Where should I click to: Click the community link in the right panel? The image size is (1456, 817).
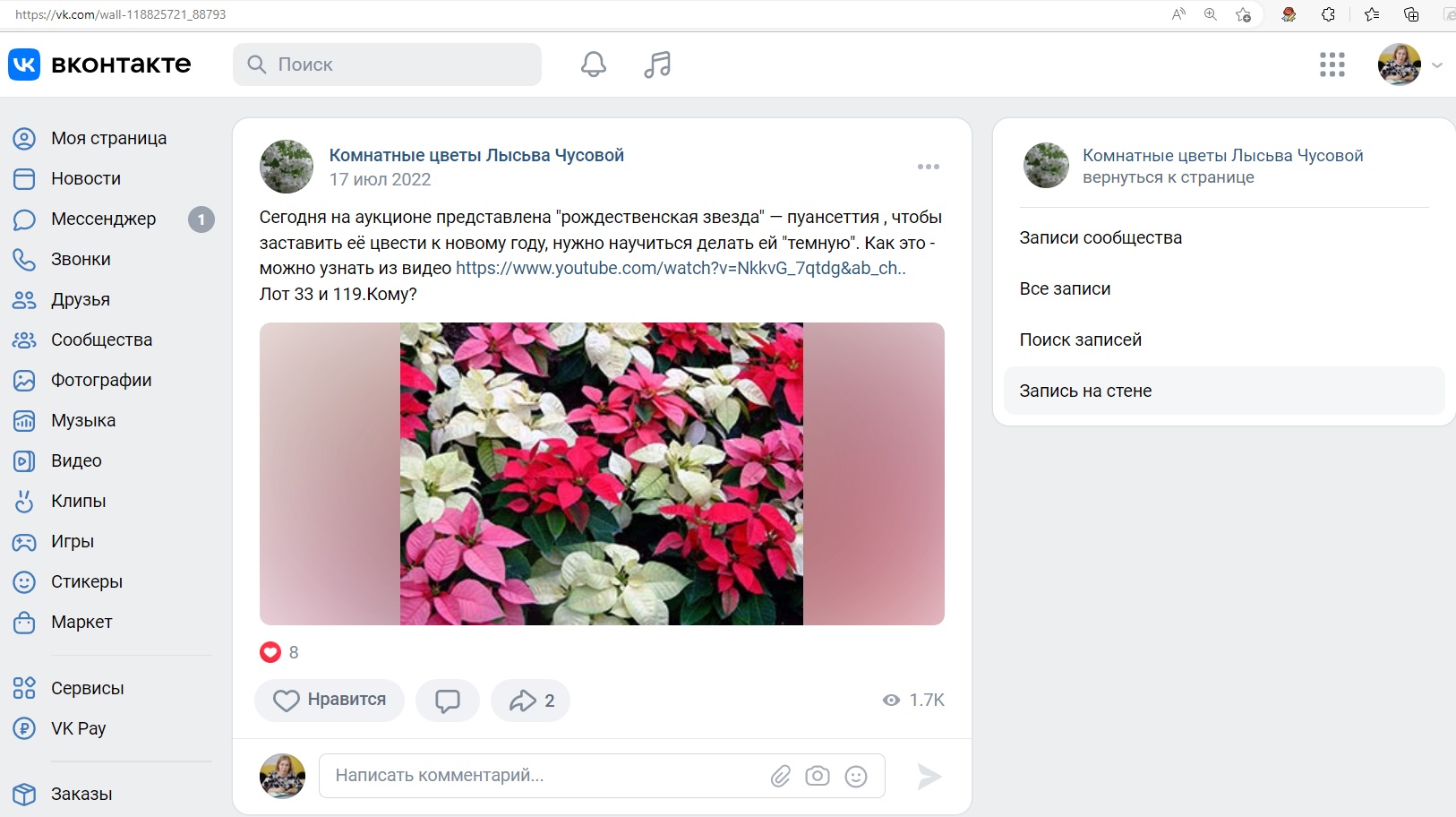[1223, 155]
